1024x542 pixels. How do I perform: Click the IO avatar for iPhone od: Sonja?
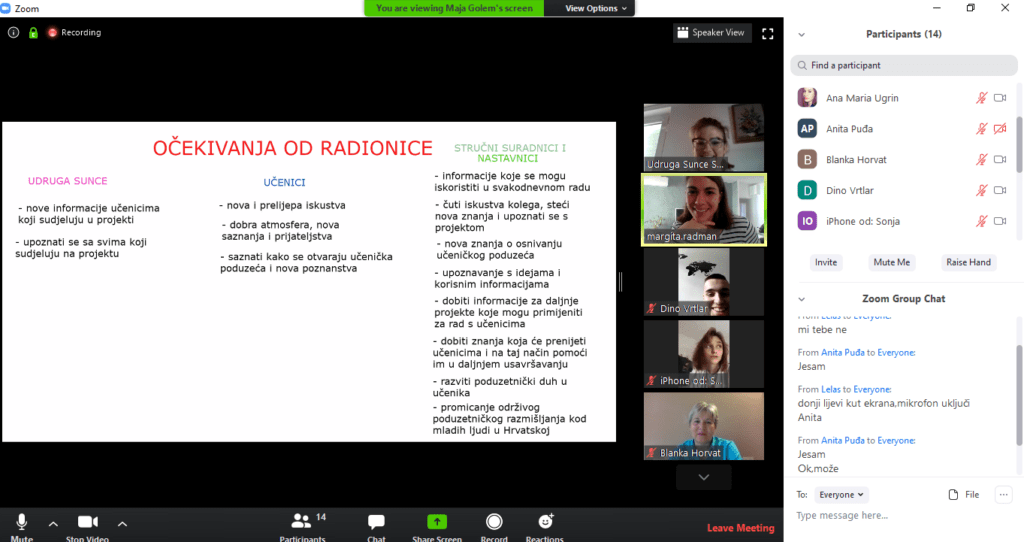(x=807, y=221)
